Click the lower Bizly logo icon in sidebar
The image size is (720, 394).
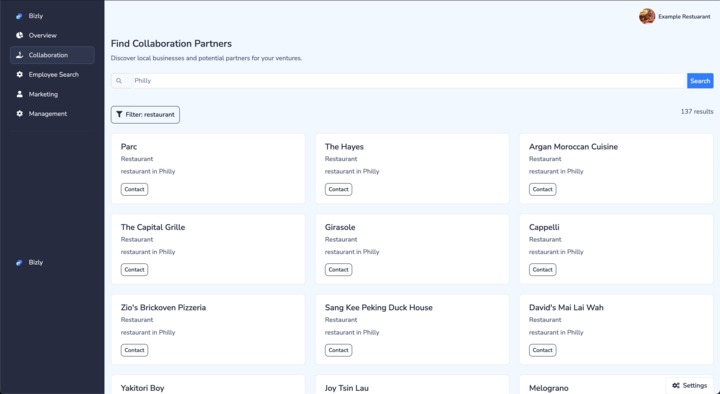coord(19,263)
